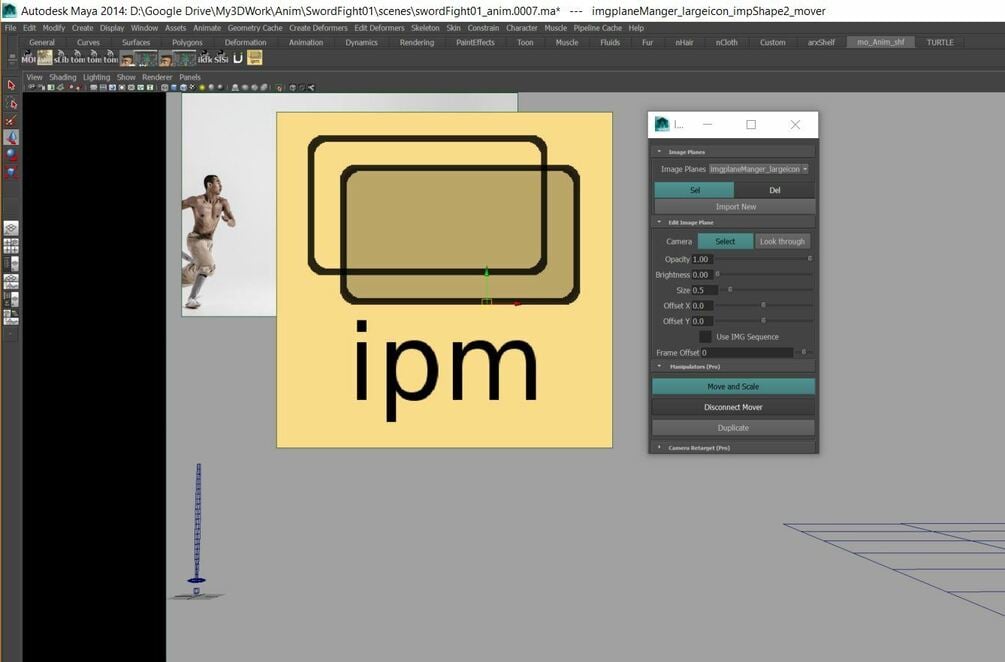This screenshot has width=1005, height=662.
Task: Switch to TURTLE shelf tab
Action: [940, 42]
